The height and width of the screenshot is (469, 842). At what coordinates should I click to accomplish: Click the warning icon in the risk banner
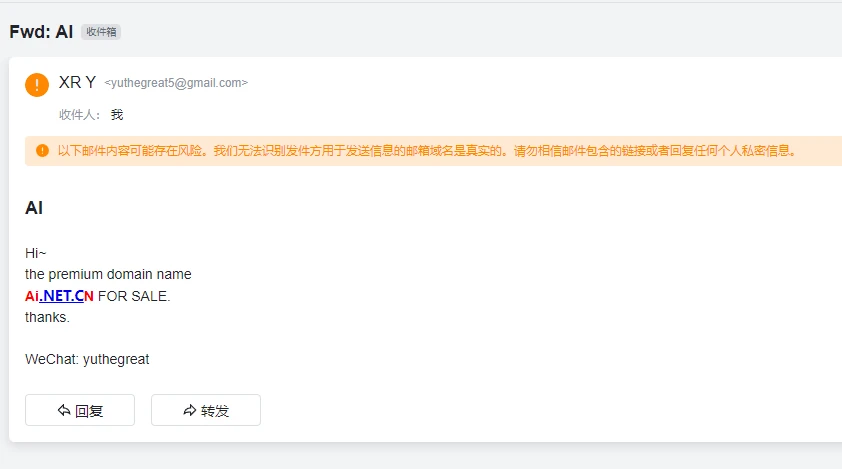[x=42, y=151]
